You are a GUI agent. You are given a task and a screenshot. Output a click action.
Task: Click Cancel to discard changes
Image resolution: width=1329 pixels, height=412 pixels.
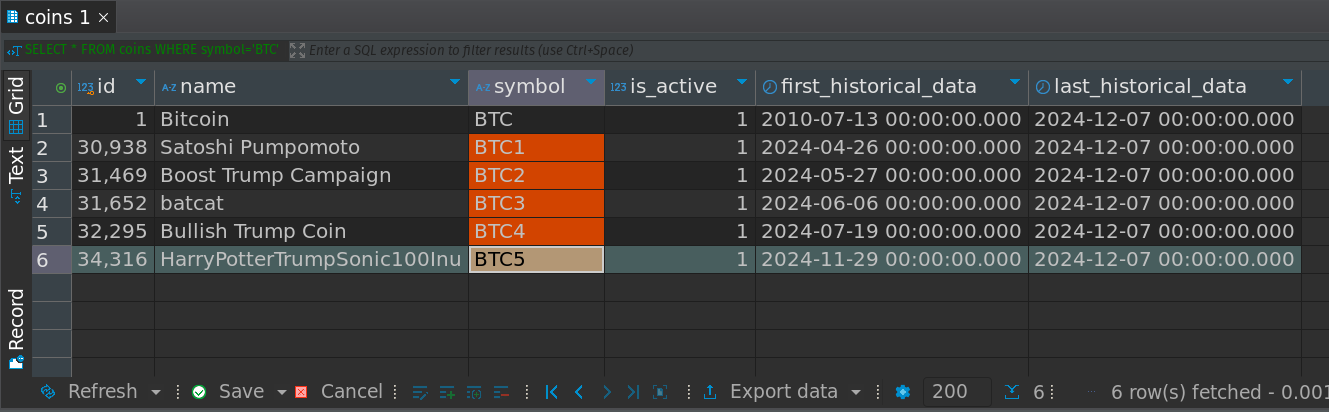[339, 392]
